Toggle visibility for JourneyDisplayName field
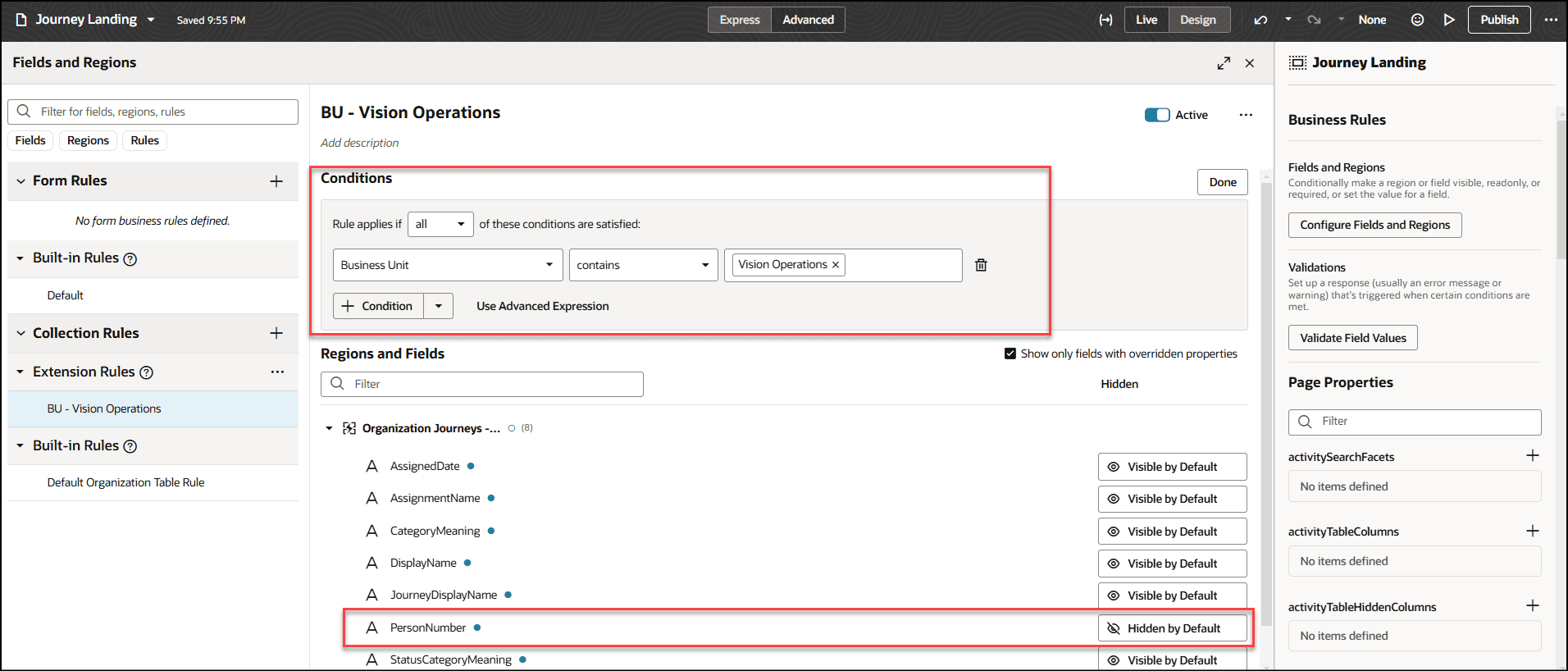The width and height of the screenshot is (1568, 671). (x=1173, y=596)
